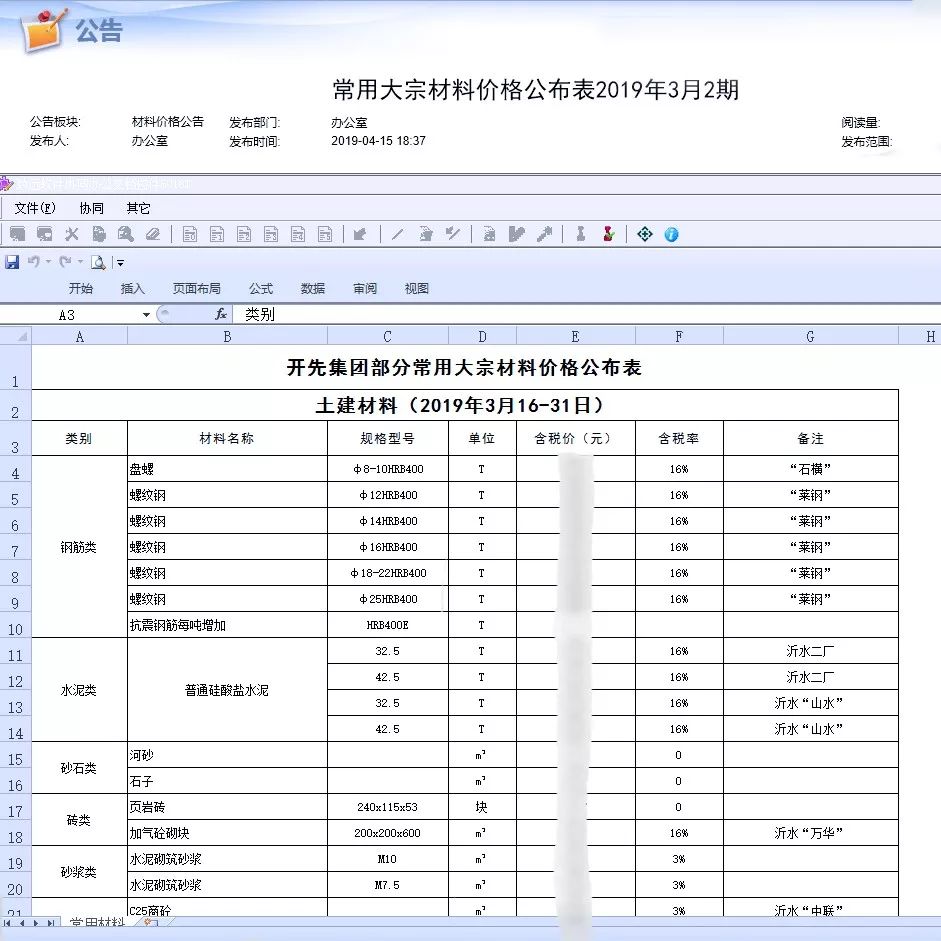Screen dimensions: 941x941
Task: Open the 其它 menu
Action: (x=138, y=208)
